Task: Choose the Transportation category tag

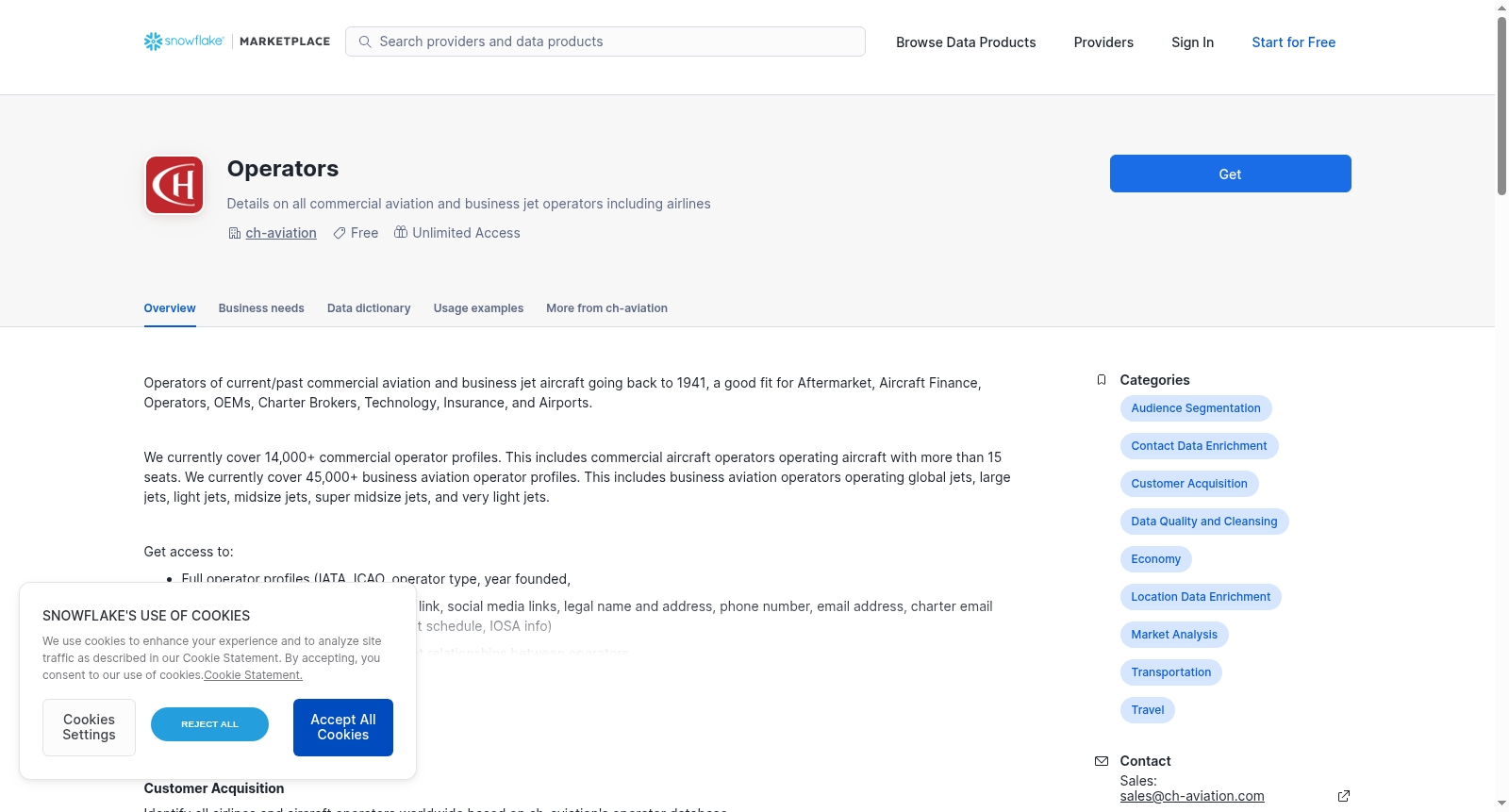Action: [x=1171, y=672]
